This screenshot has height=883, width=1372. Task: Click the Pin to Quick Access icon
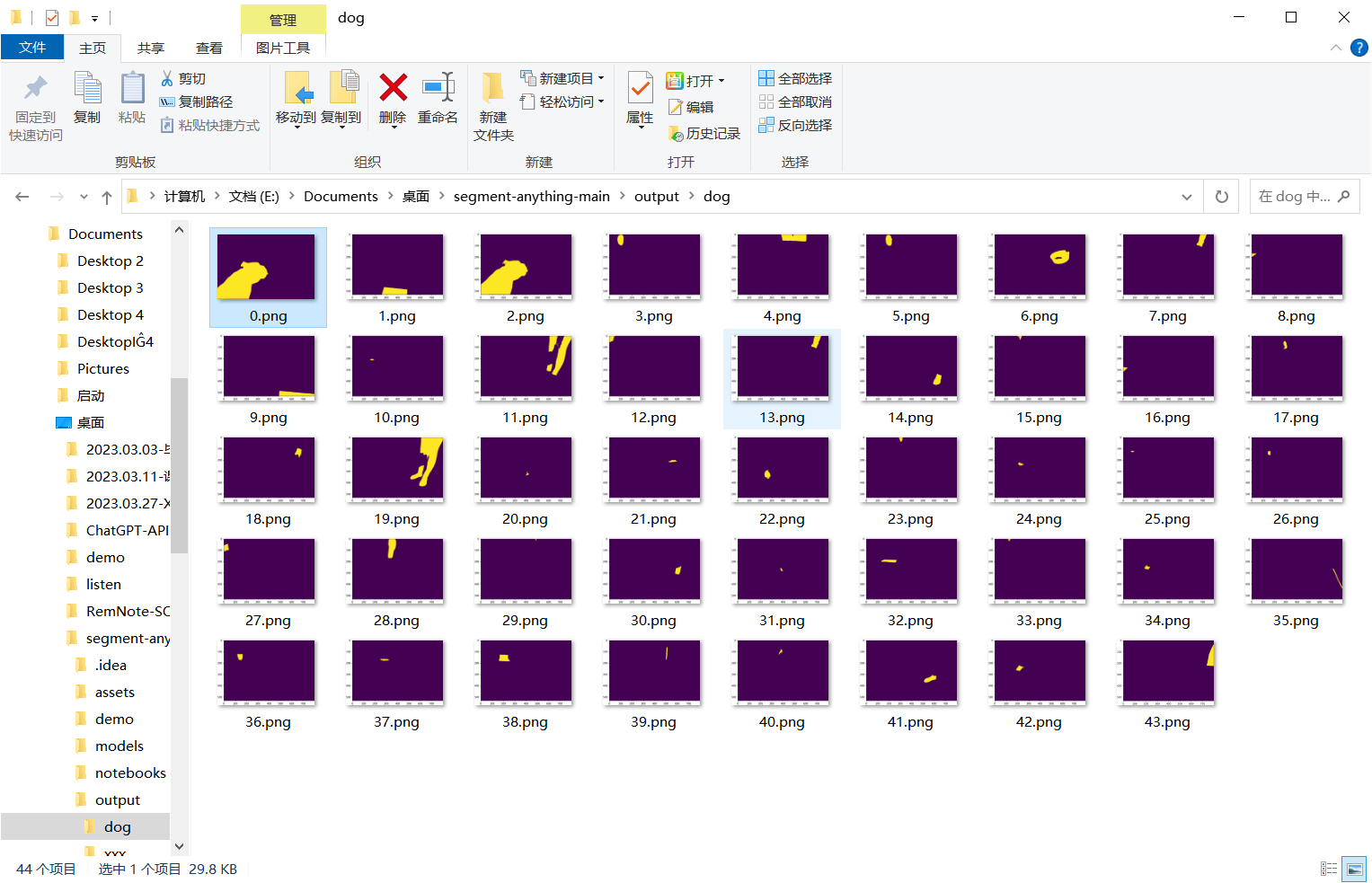click(35, 88)
